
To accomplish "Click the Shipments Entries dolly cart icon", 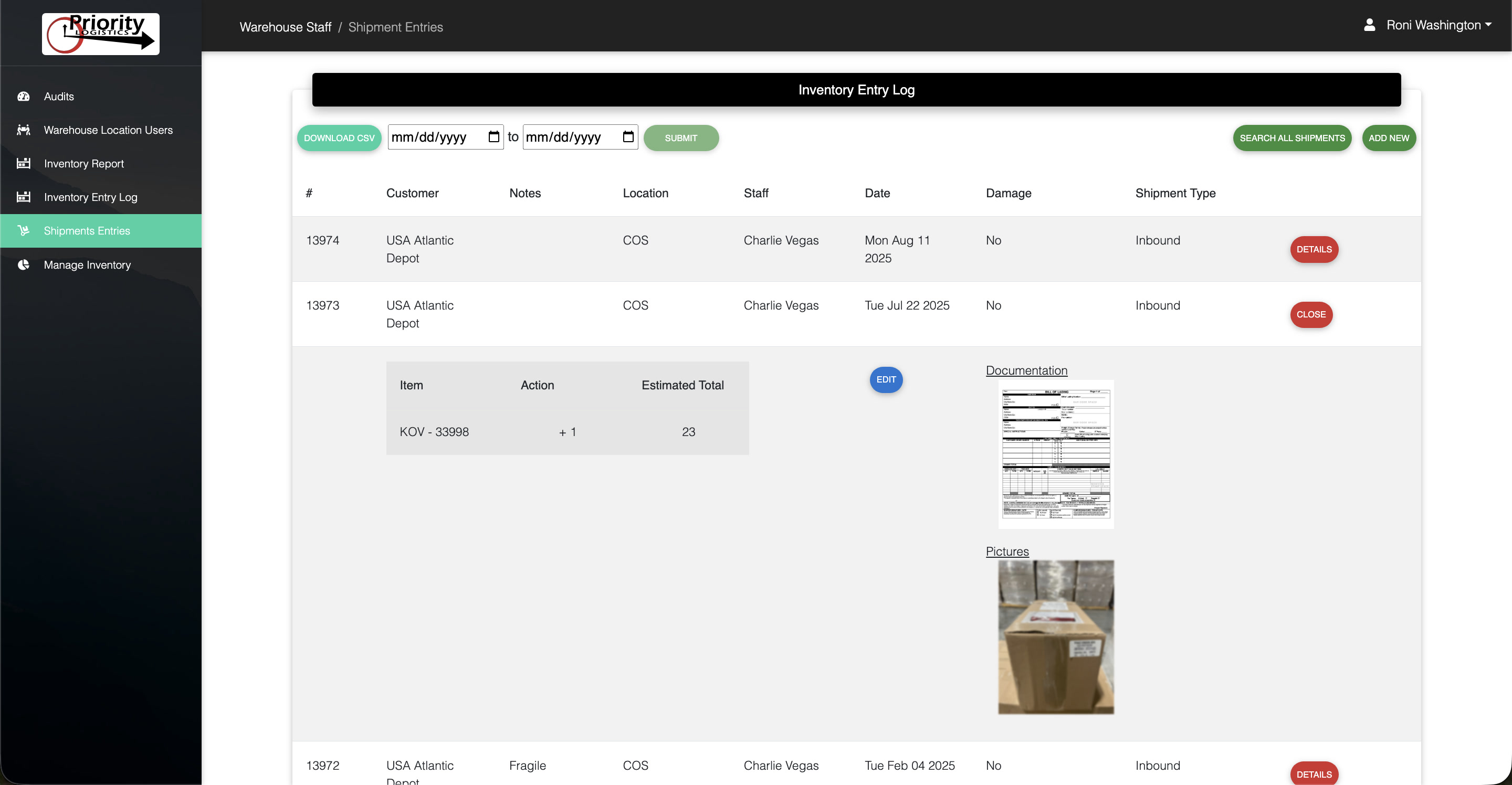I will pos(24,230).
